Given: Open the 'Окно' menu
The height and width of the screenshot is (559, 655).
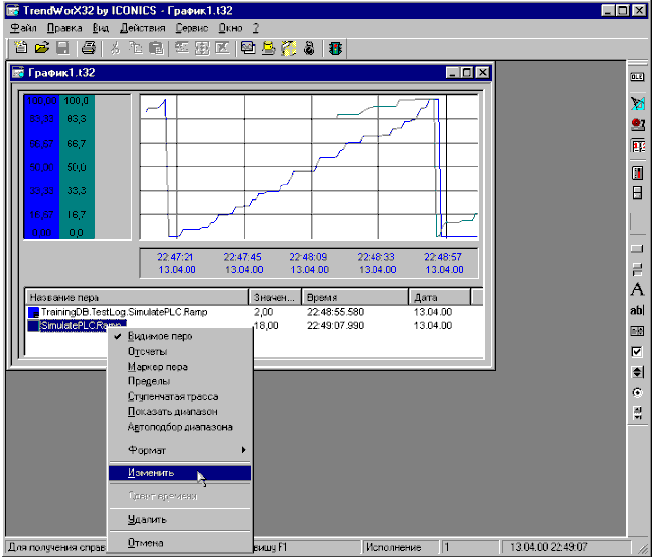Looking at the screenshot, I should tap(230, 28).
